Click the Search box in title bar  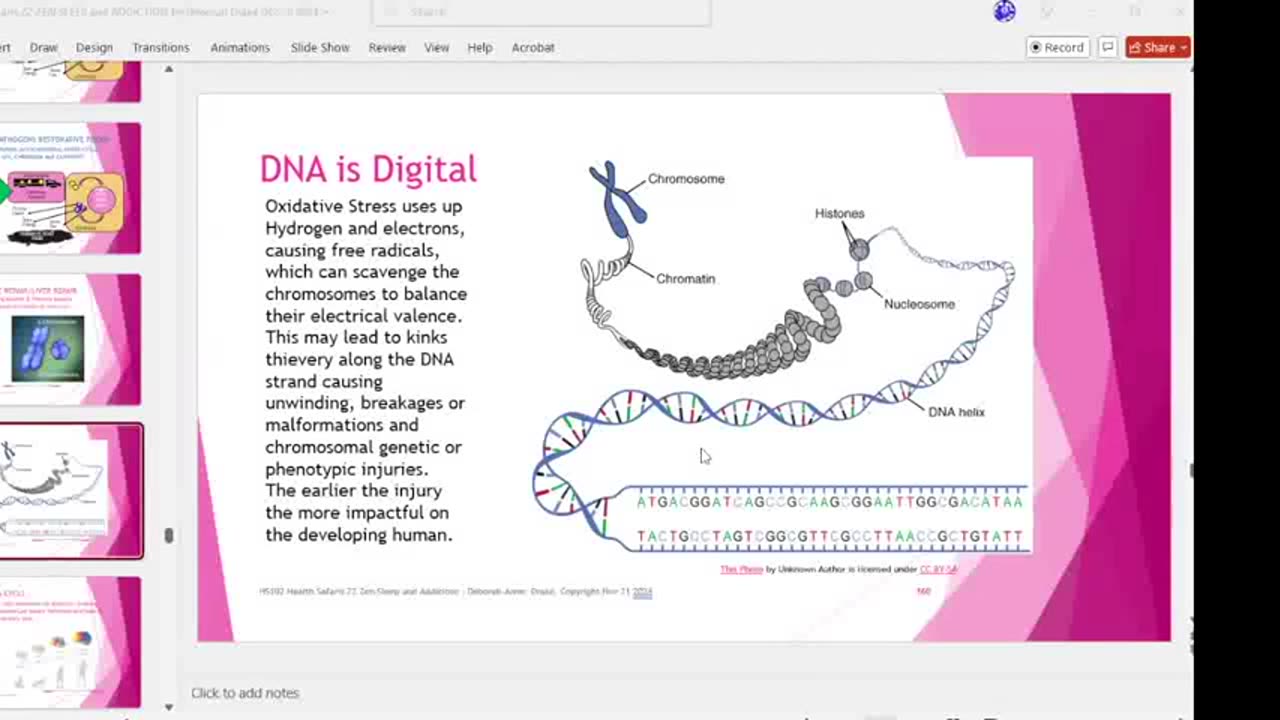click(x=541, y=12)
